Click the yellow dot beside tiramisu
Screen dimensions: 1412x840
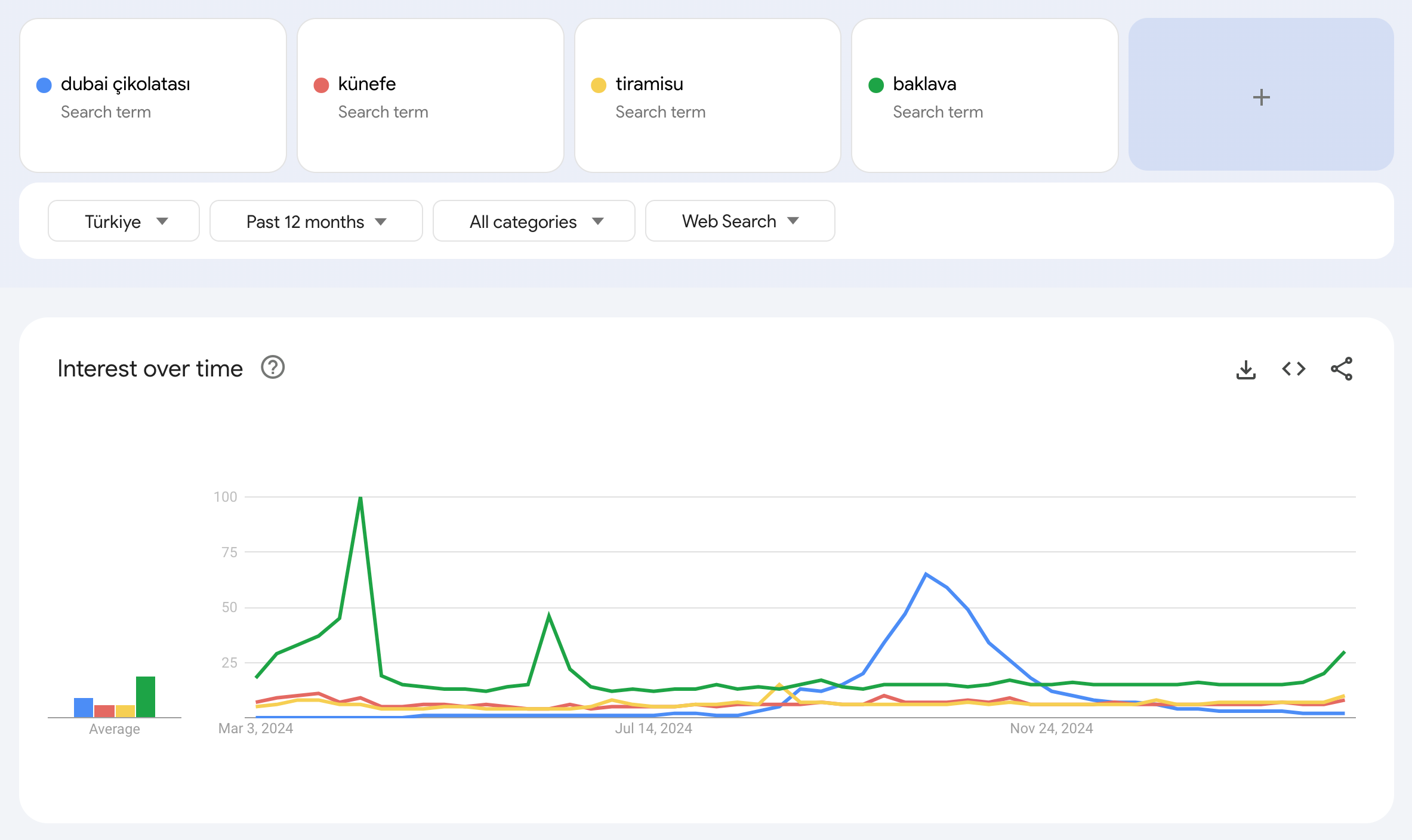(x=599, y=85)
